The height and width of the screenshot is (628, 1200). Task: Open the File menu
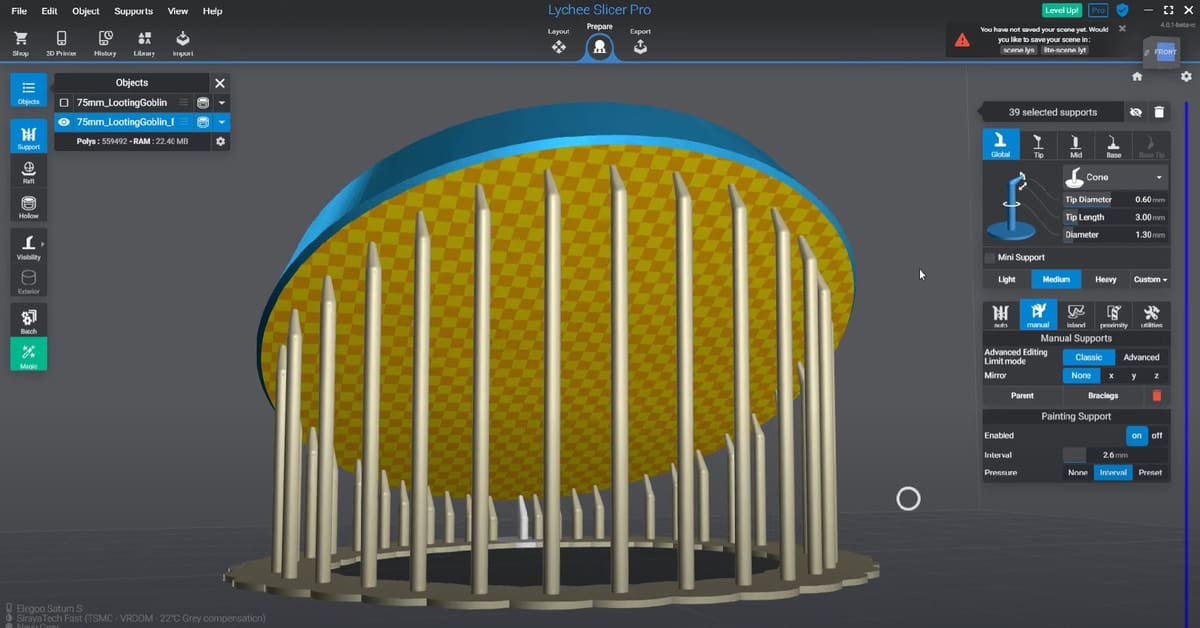coord(19,11)
